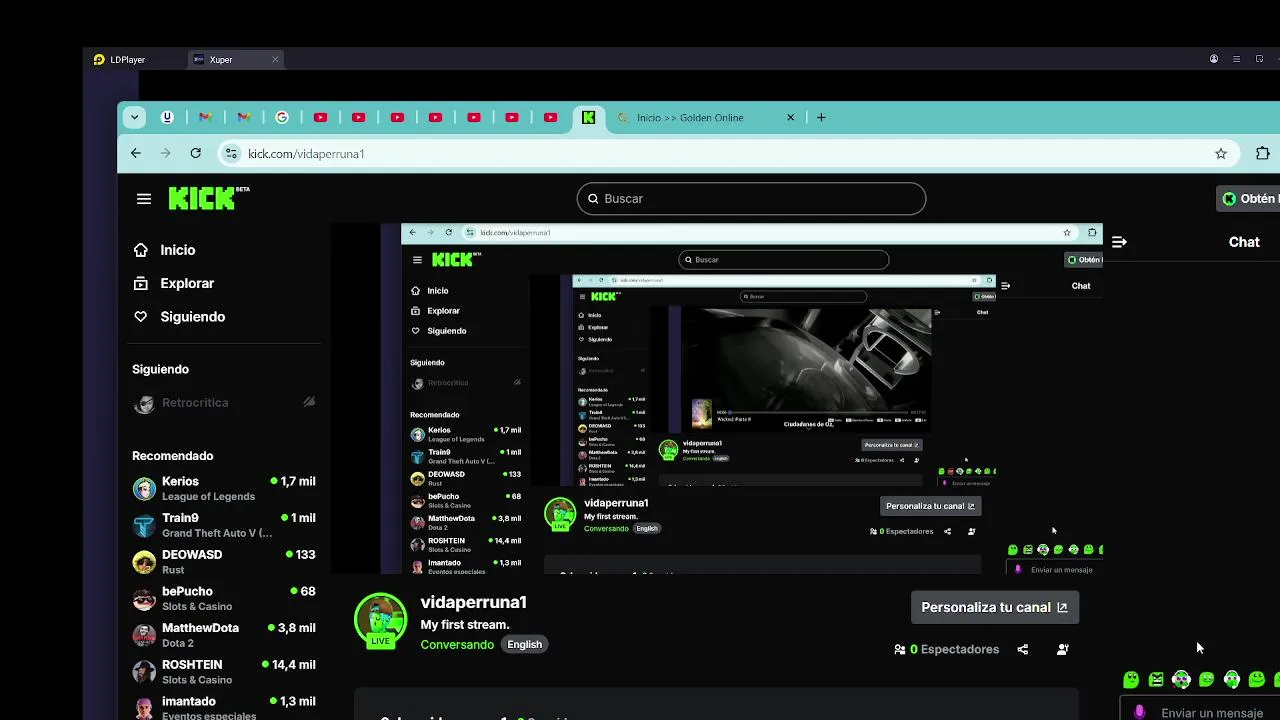Click ROSHTEIN channel avatar

click(x=144, y=672)
